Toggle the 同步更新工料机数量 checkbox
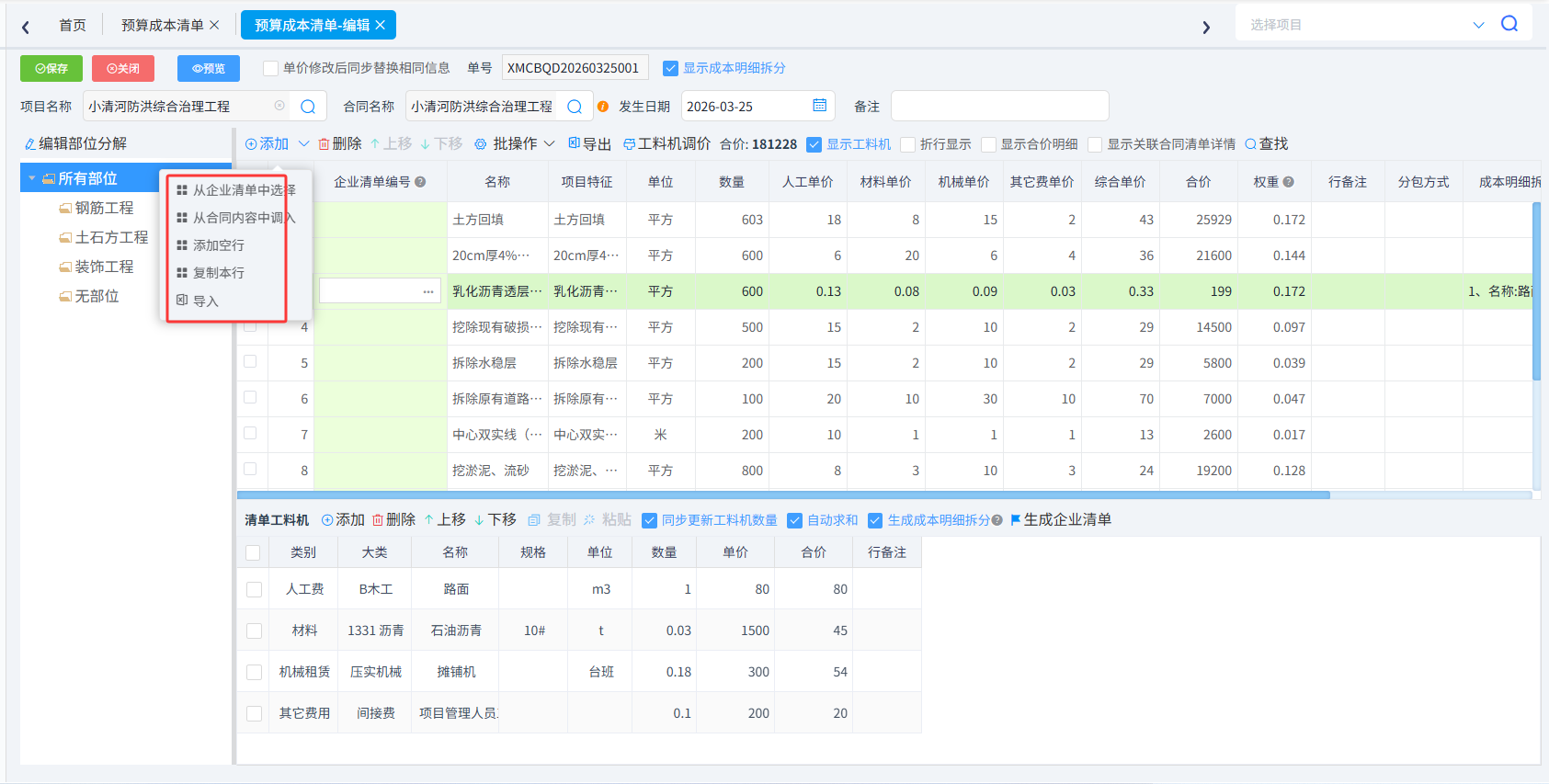The height and width of the screenshot is (784, 1549). point(649,520)
